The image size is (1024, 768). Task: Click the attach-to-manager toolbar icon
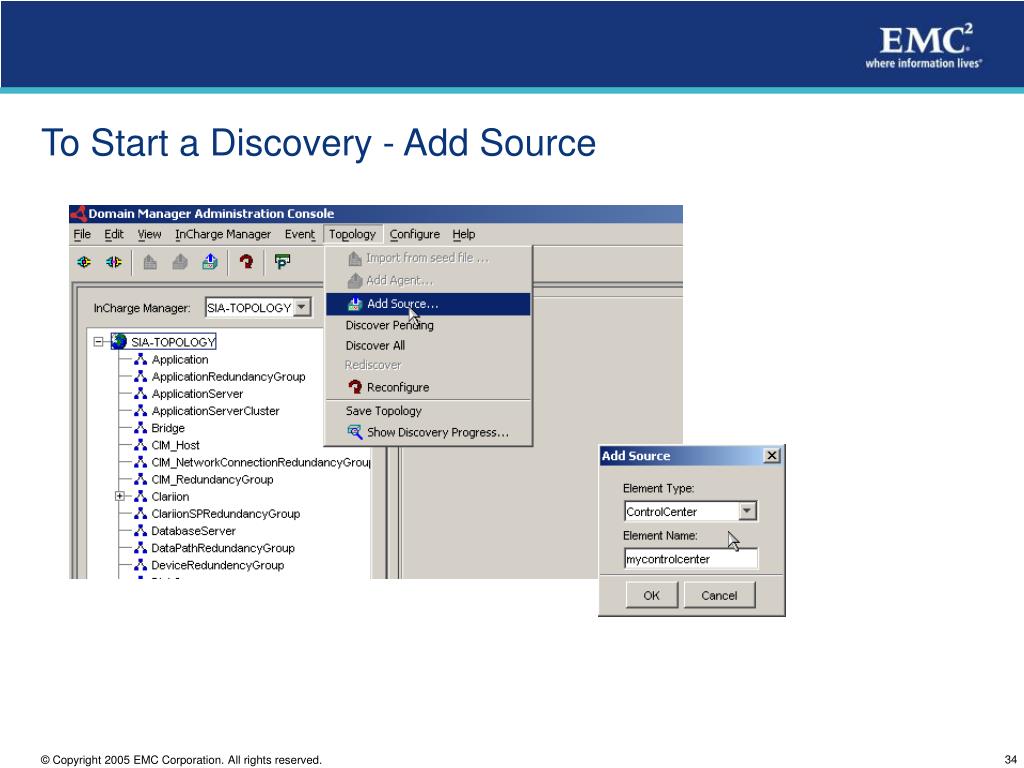click(84, 262)
